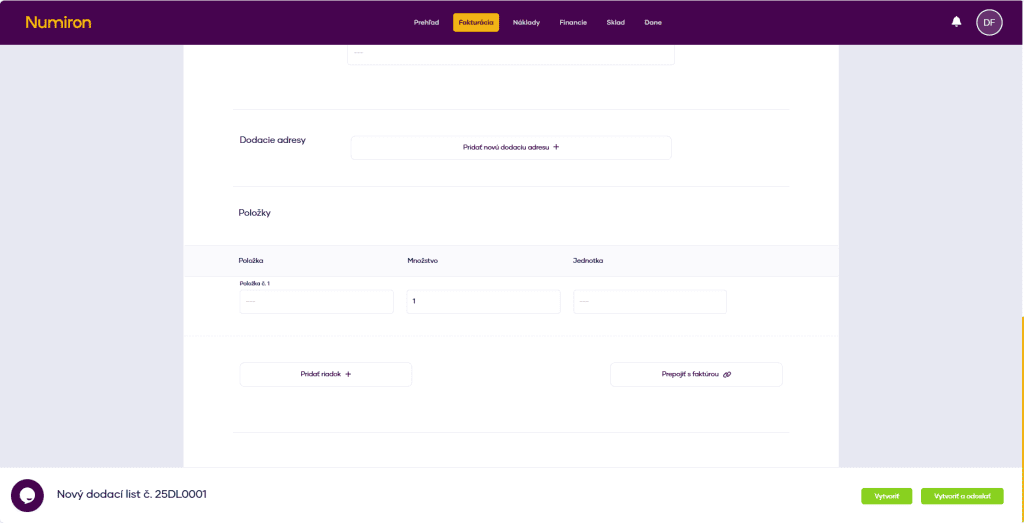The height and width of the screenshot is (523, 1024).
Task: Click Prepojiť s faktúrou link button
Action: pos(696,374)
